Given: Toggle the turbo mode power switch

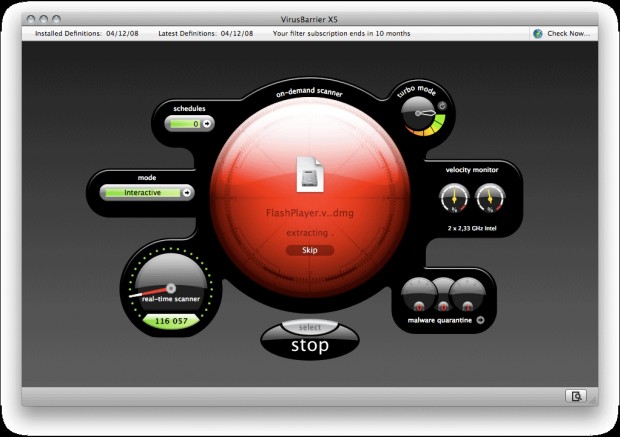Looking at the screenshot, I should point(441,106).
